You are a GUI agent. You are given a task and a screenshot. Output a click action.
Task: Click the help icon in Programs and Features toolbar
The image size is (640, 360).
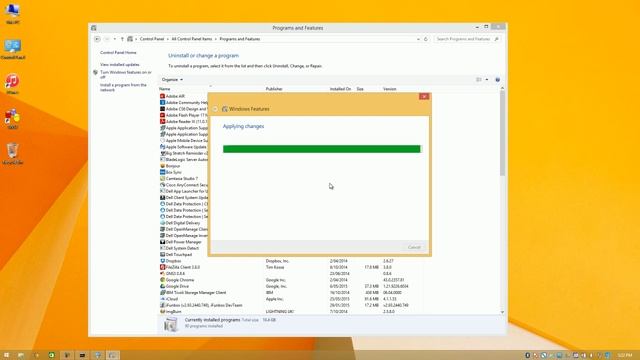coord(497,80)
